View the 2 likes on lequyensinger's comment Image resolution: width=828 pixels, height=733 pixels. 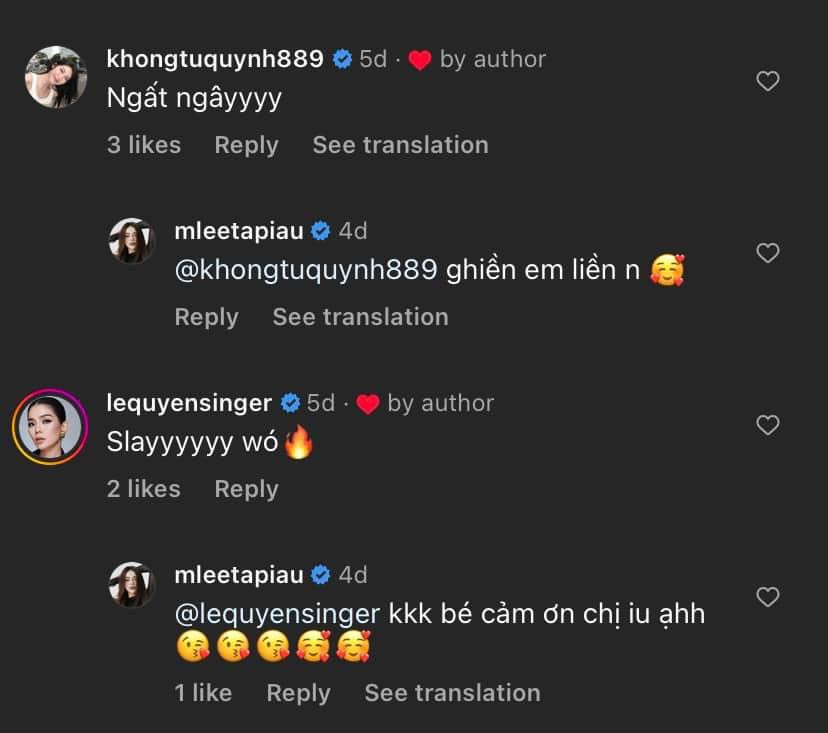point(144,489)
